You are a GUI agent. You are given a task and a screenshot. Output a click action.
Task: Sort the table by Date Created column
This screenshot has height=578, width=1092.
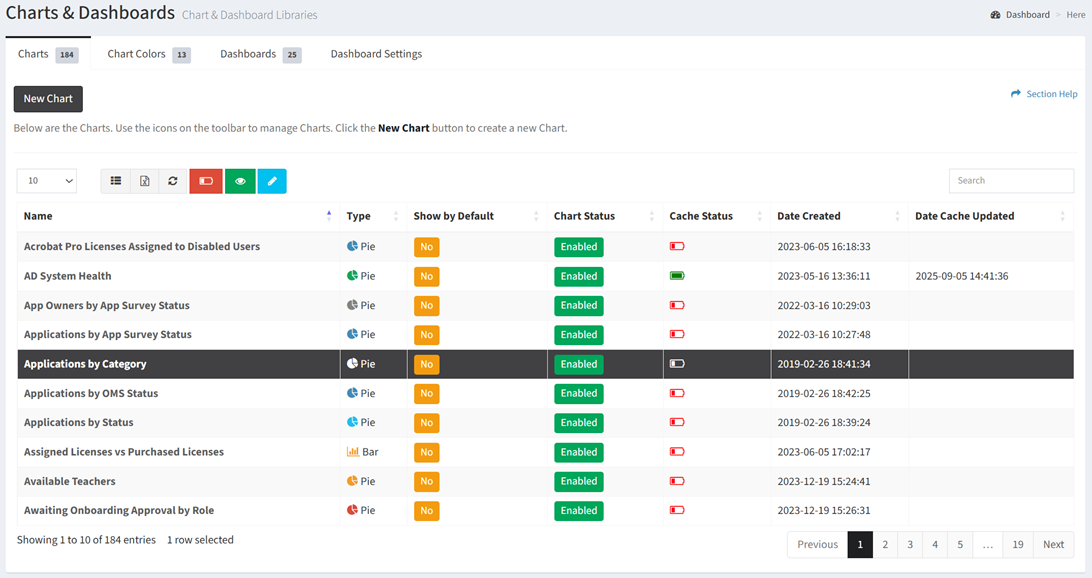(x=808, y=216)
